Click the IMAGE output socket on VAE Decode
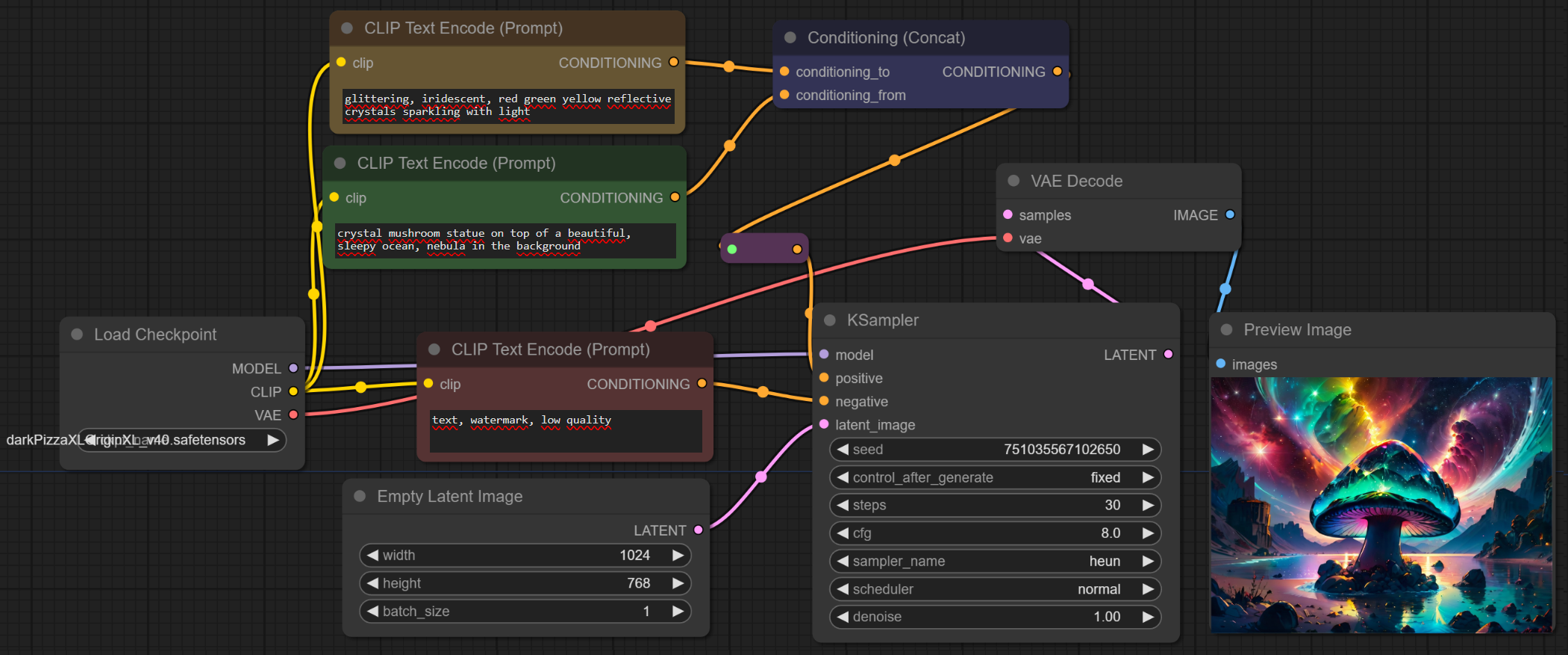 point(1230,214)
